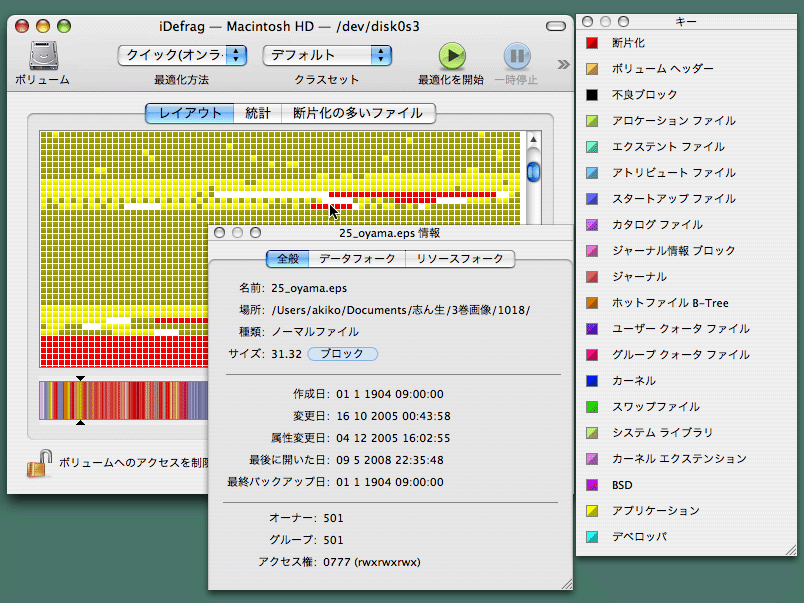Click the 一時停止 pause button
Image resolution: width=804 pixels, height=603 pixels.
(x=516, y=55)
